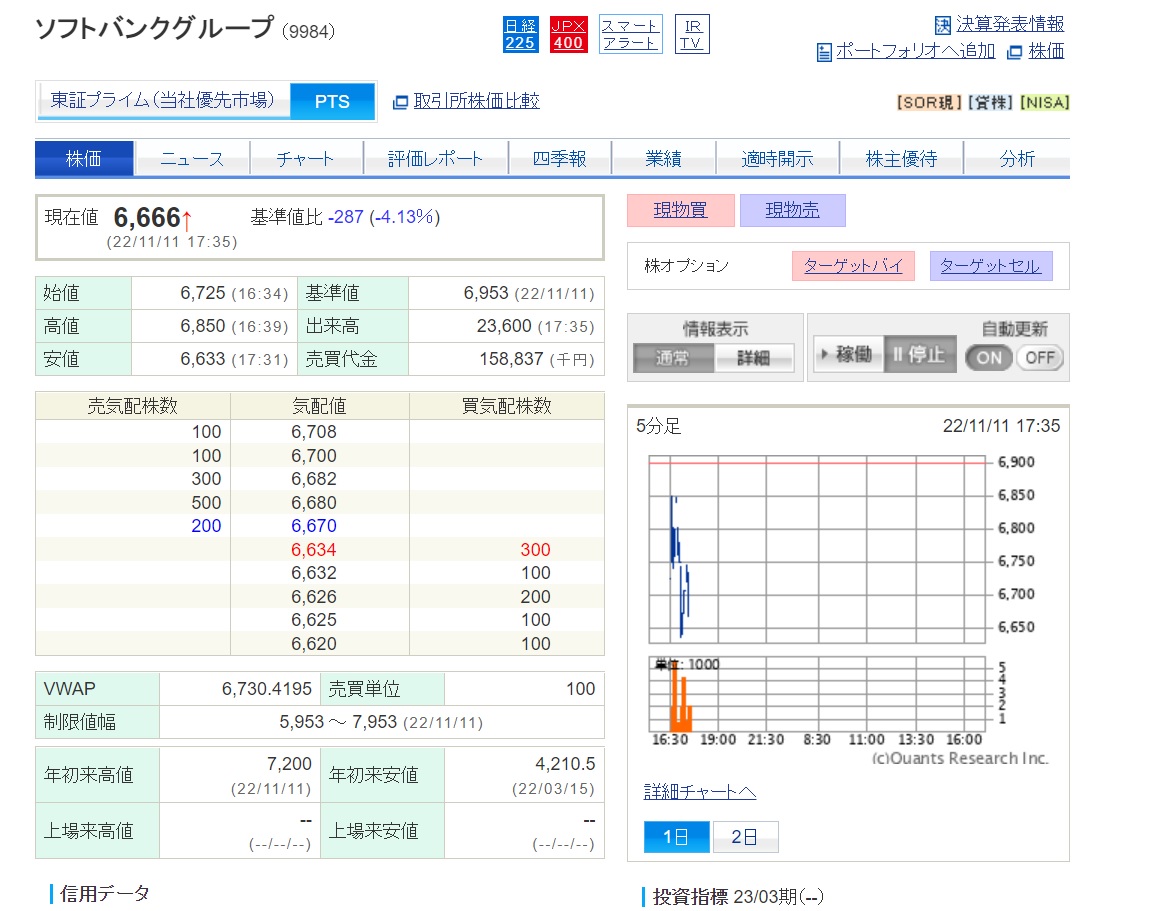Click the SOR現 label
The height and width of the screenshot is (911, 1152).
pyautogui.click(x=929, y=103)
